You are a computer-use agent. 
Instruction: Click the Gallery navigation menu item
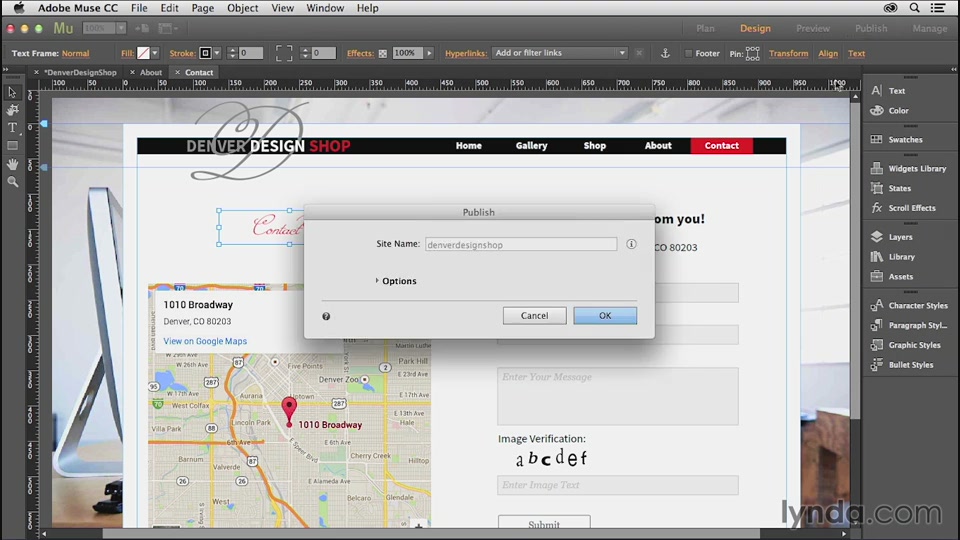point(531,146)
